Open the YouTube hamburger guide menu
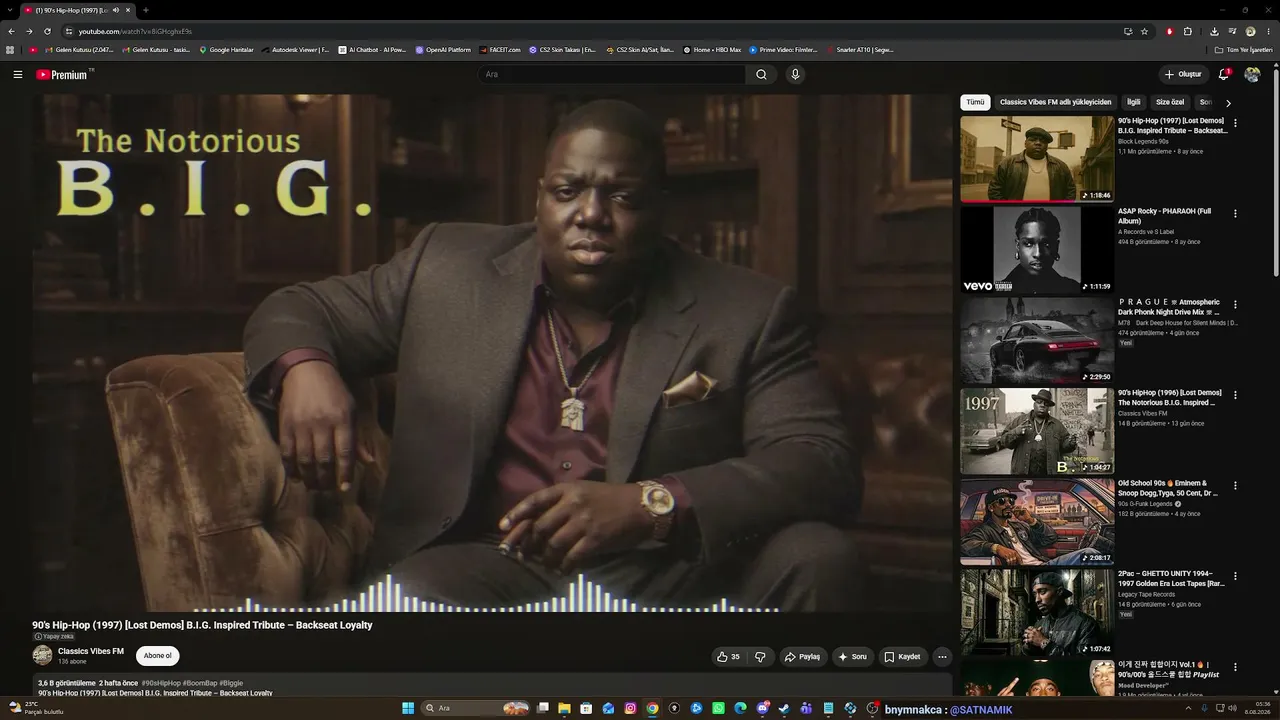This screenshot has width=1280, height=720. (x=18, y=74)
